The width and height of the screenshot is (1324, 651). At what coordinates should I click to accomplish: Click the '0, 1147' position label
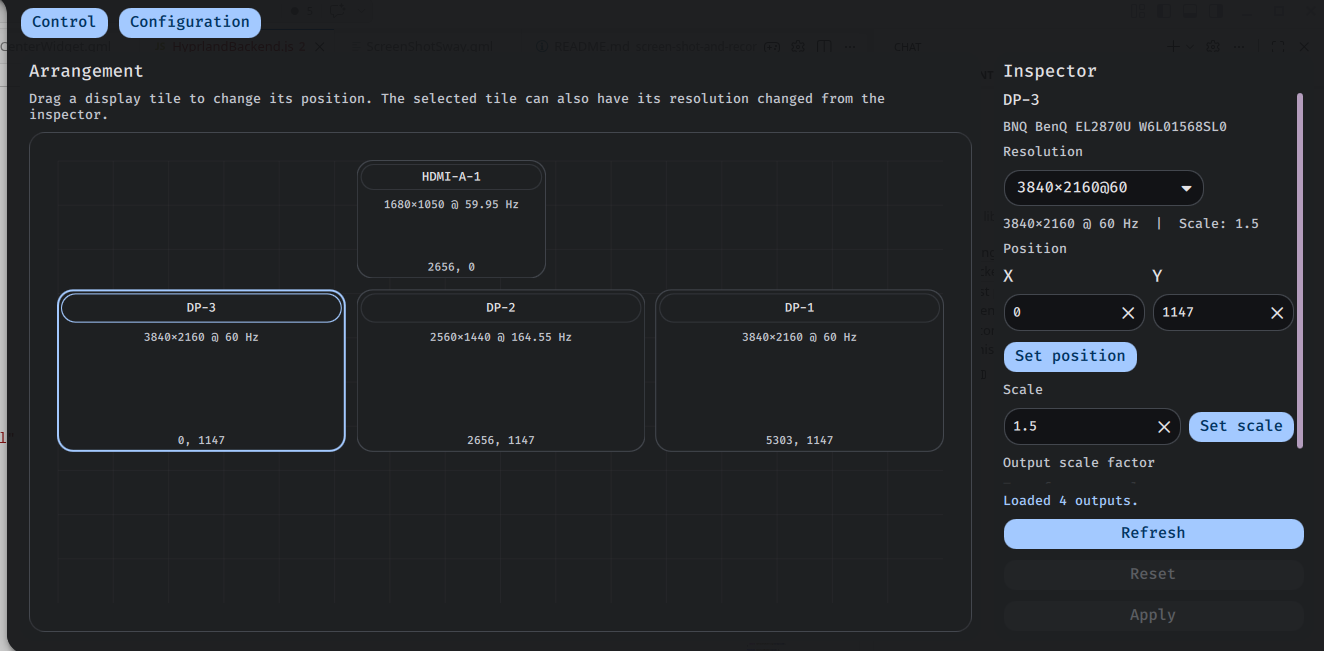point(201,440)
